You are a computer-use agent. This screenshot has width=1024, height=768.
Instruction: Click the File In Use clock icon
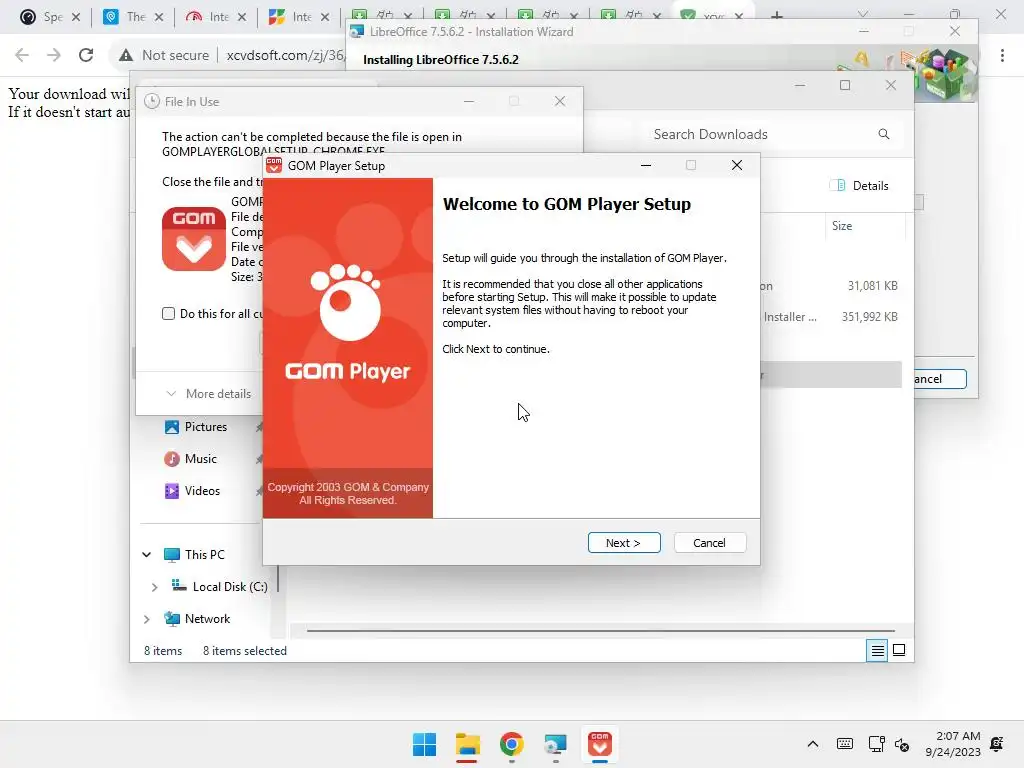(152, 101)
